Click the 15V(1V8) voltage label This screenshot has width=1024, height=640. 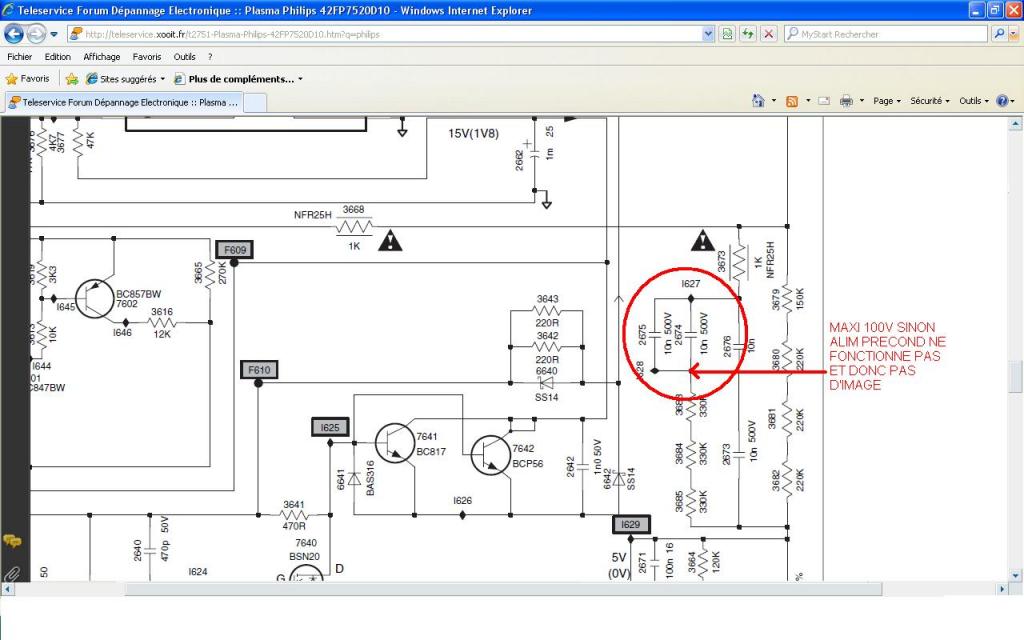tap(473, 133)
